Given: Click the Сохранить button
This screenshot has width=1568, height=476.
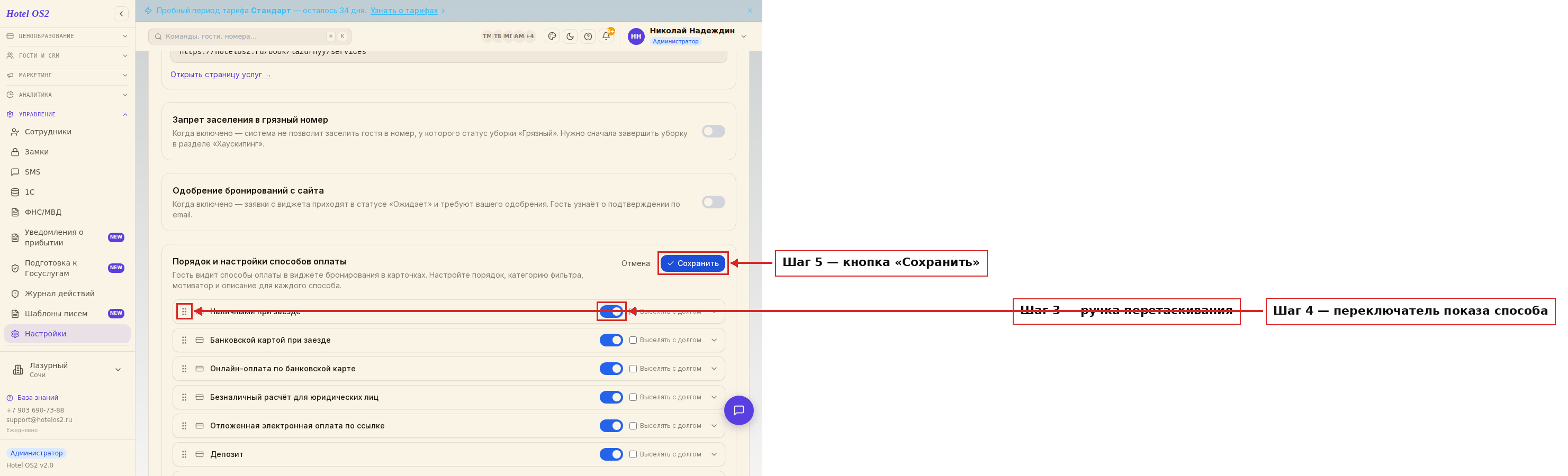Looking at the screenshot, I should tap(693, 263).
